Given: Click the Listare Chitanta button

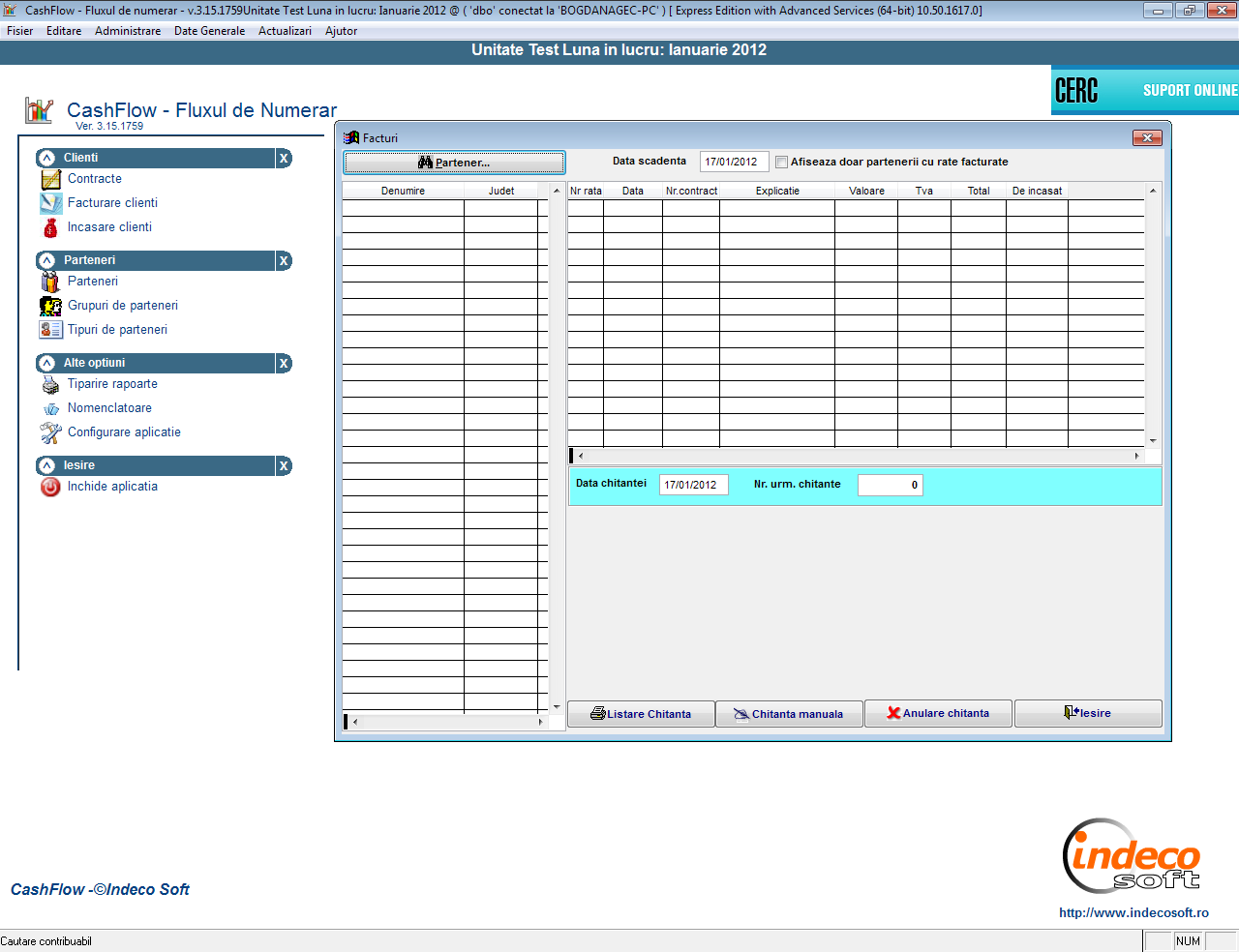Looking at the screenshot, I should click(x=641, y=714).
